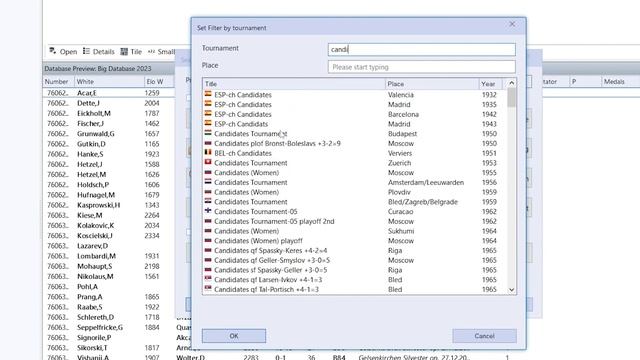This screenshot has height=360, width=640.
Task: Select Candidates Tournament-05 Curacao 1962
Action: (x=355, y=212)
